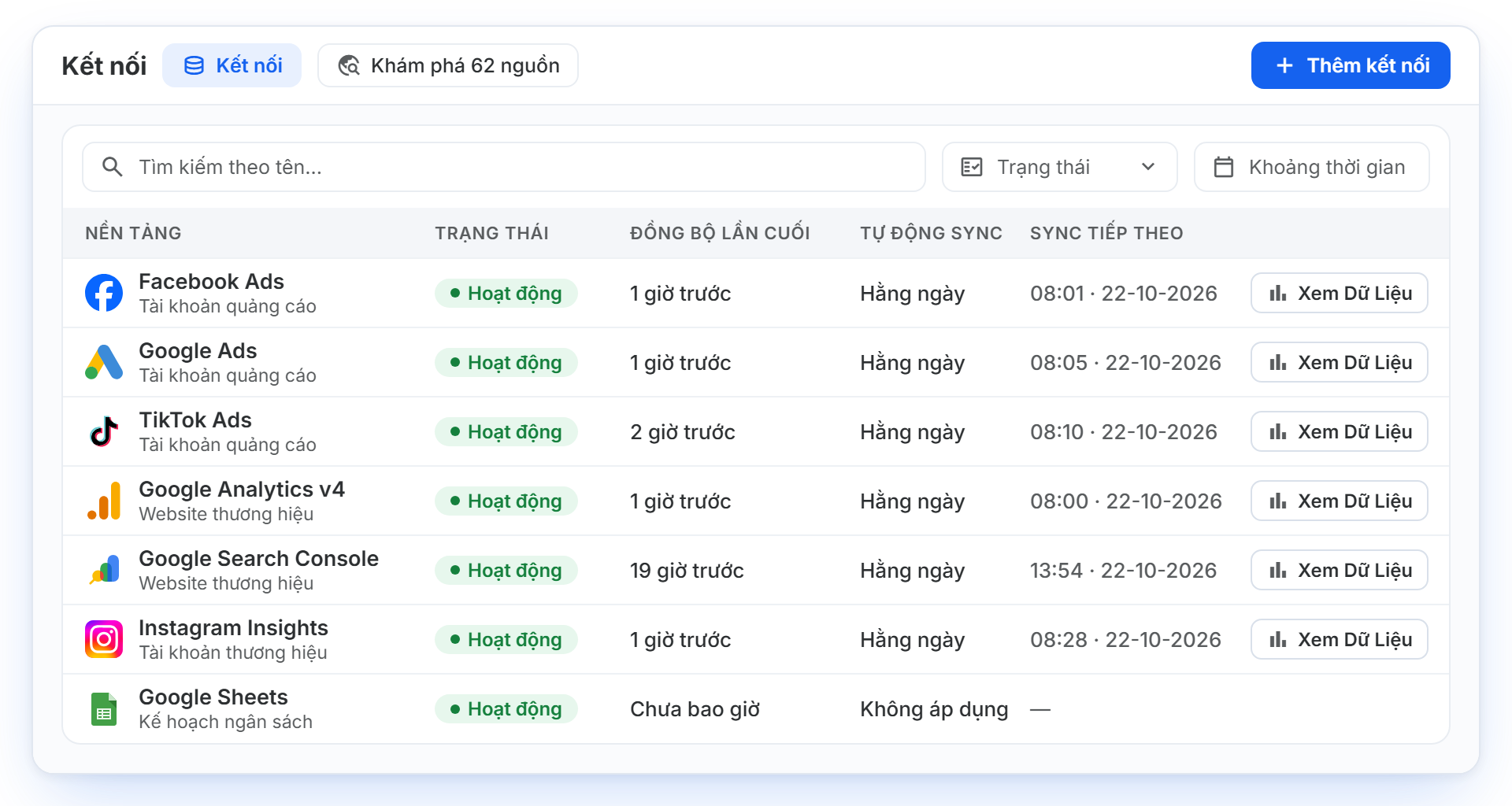Click the Google Search Console icon
1512x806 pixels.
coord(104,570)
